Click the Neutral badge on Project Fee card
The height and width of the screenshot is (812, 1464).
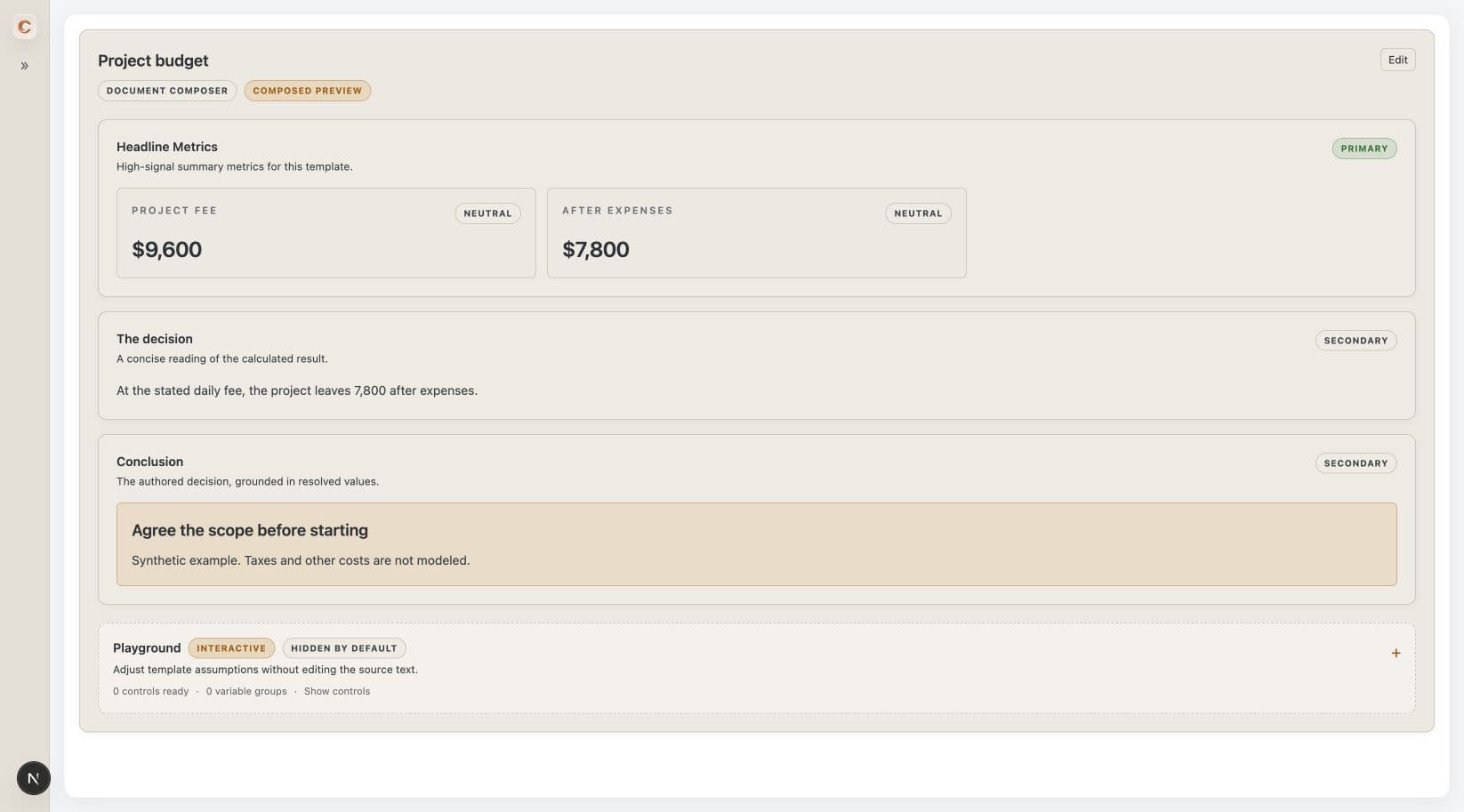487,213
